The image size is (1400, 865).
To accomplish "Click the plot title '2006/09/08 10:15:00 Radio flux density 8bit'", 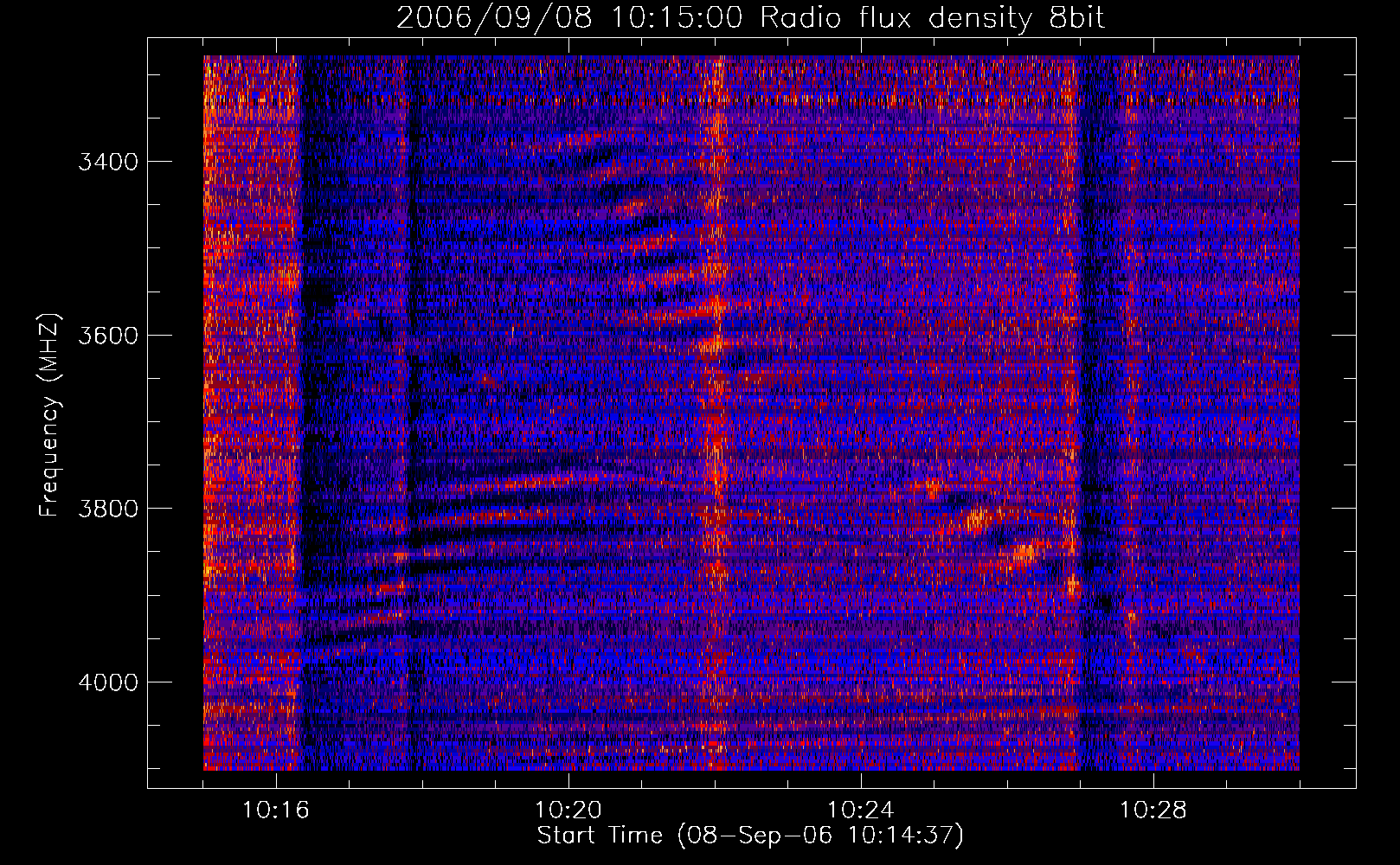I will pyautogui.click(x=750, y=17).
